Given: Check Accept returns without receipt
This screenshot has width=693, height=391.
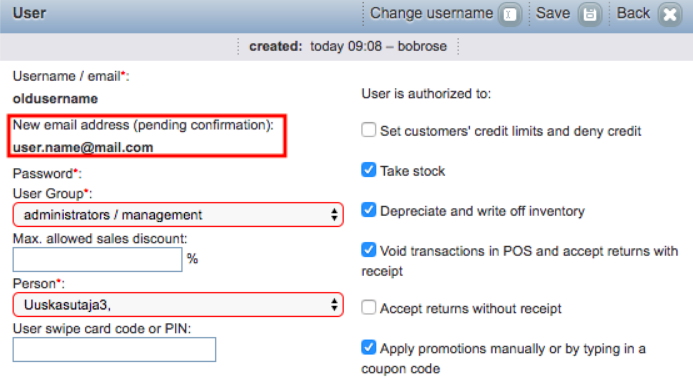Looking at the screenshot, I should point(369,307).
